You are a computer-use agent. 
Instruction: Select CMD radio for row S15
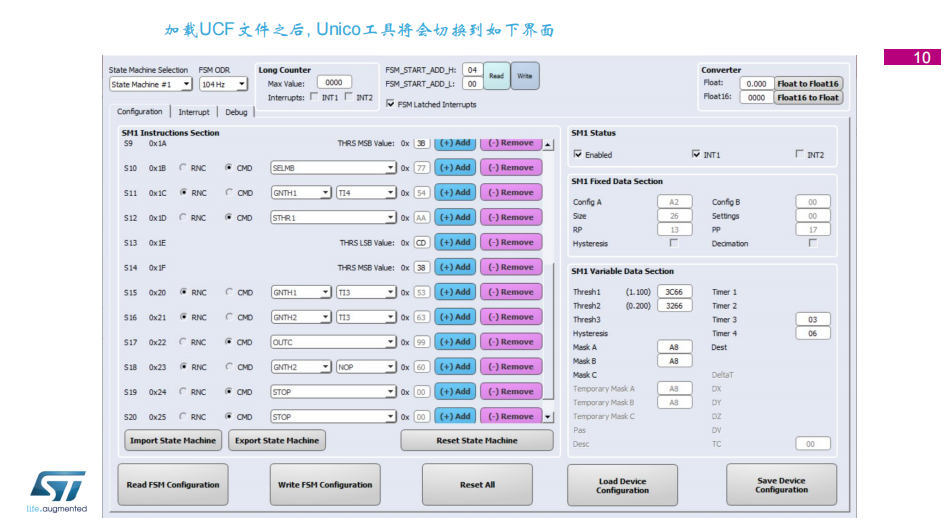click(x=229, y=292)
